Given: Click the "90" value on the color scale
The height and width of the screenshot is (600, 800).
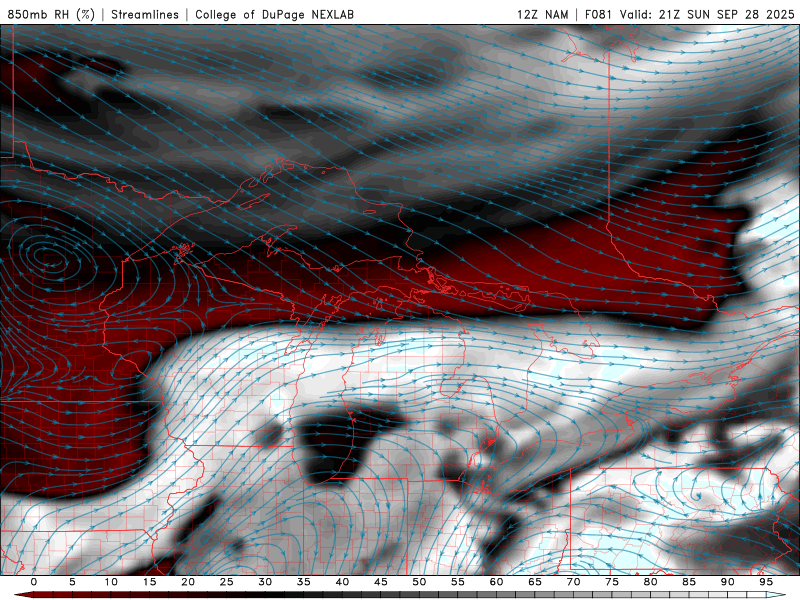Looking at the screenshot, I should pyautogui.click(x=728, y=582).
